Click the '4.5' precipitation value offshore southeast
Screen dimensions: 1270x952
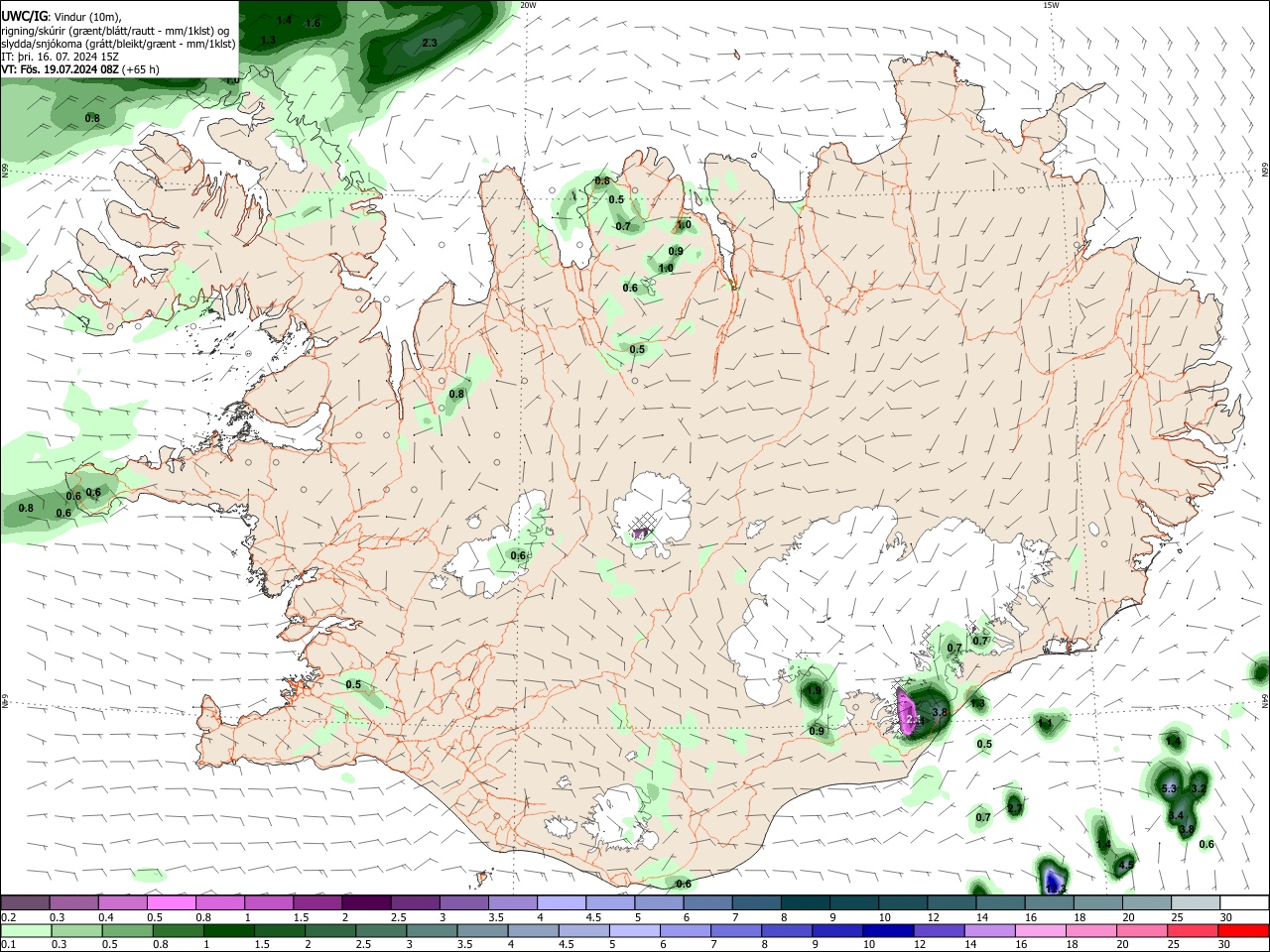point(1126,865)
